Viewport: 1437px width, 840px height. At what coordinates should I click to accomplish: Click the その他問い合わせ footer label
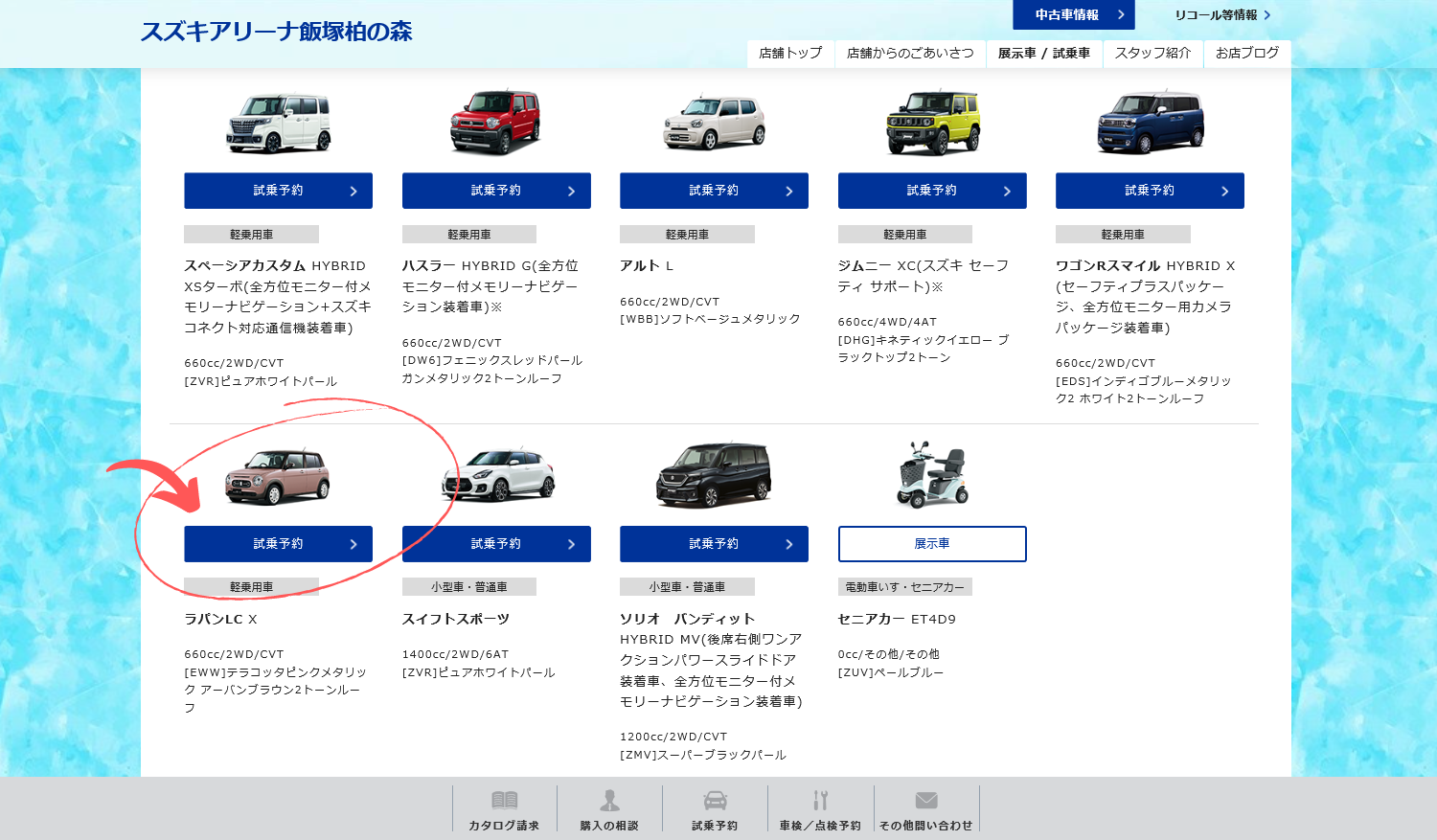[x=926, y=826]
